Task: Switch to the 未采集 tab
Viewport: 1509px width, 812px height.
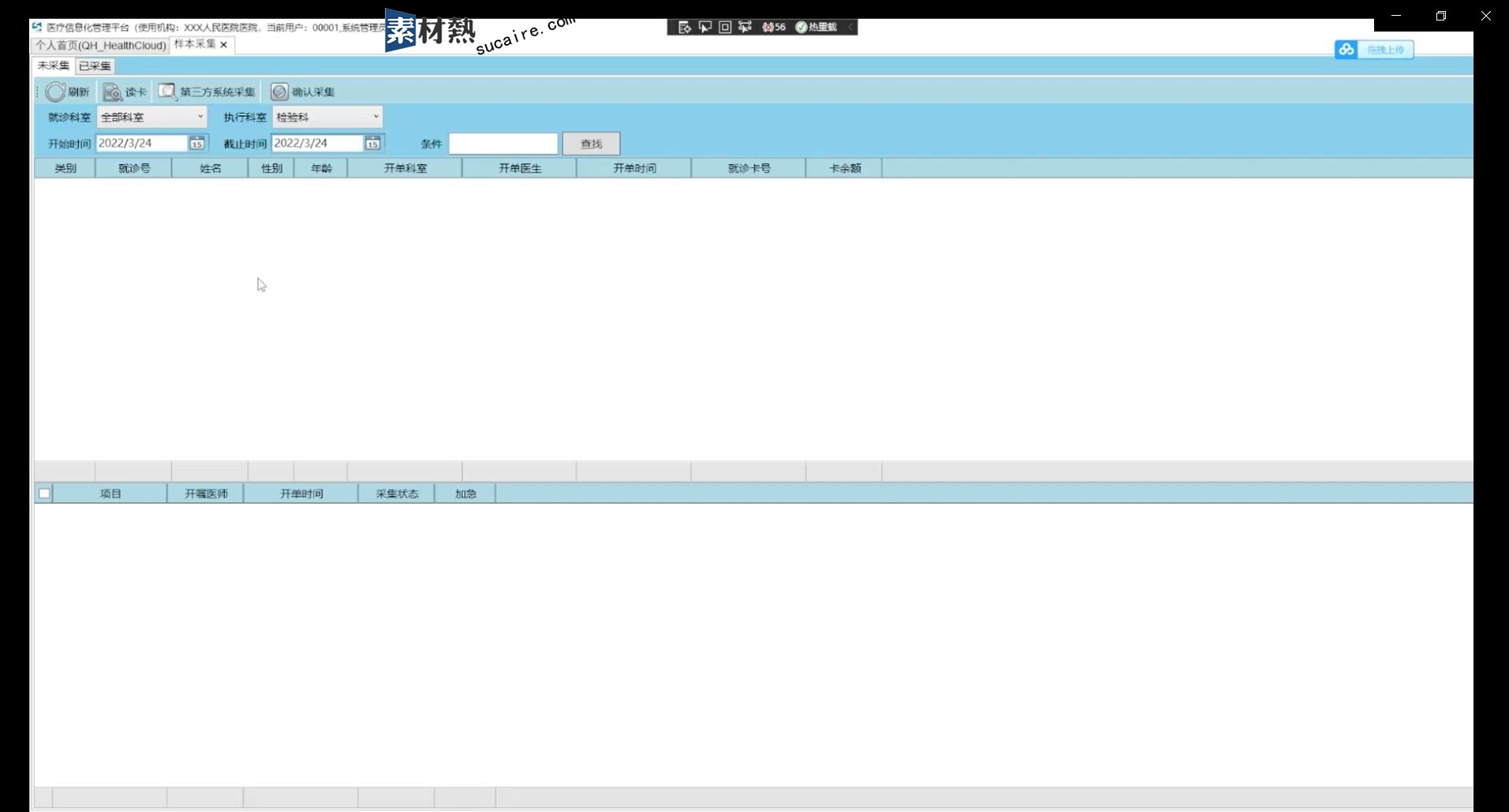Action: coord(54,66)
